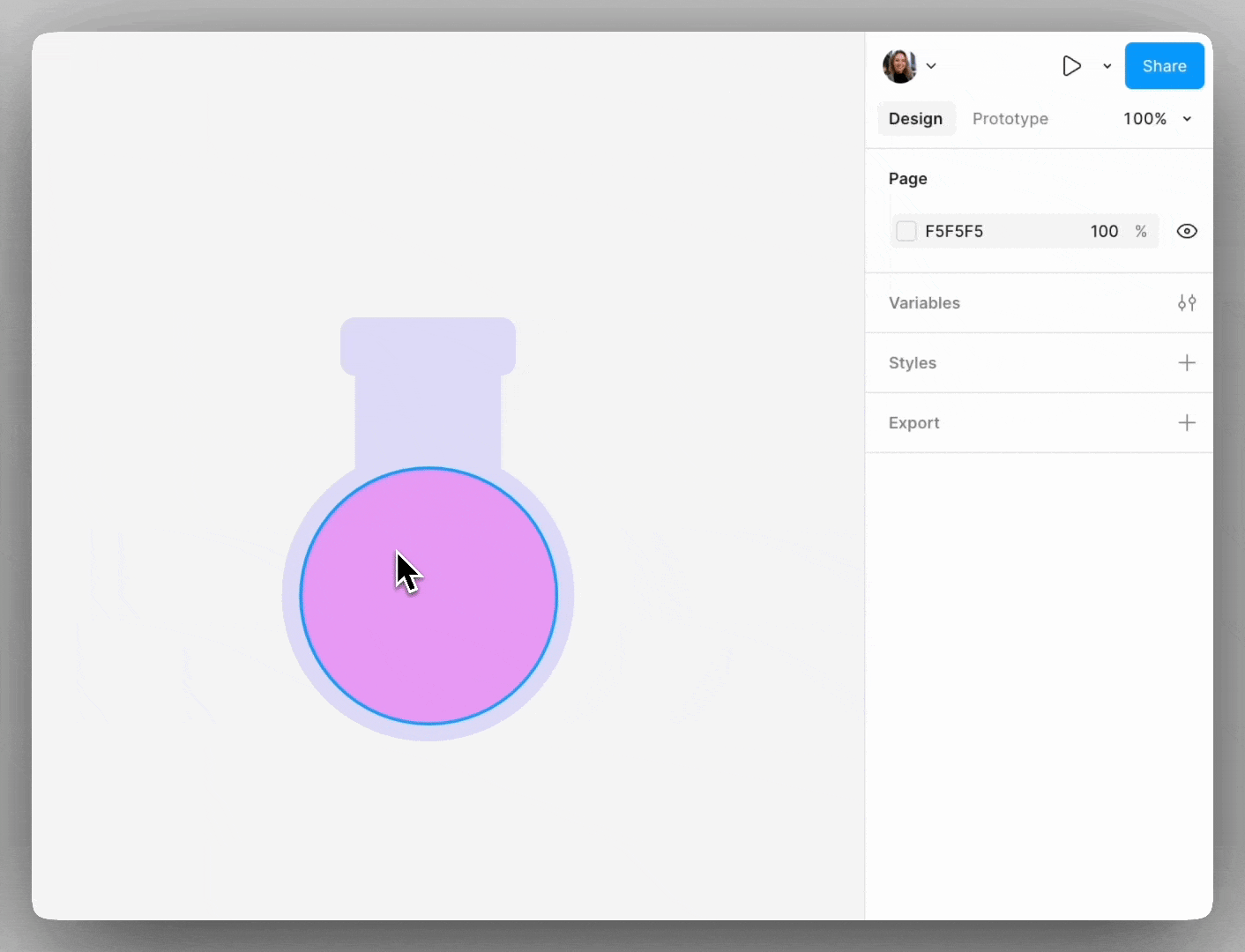Toggle page background visibility with the eye icon

coord(1187,232)
